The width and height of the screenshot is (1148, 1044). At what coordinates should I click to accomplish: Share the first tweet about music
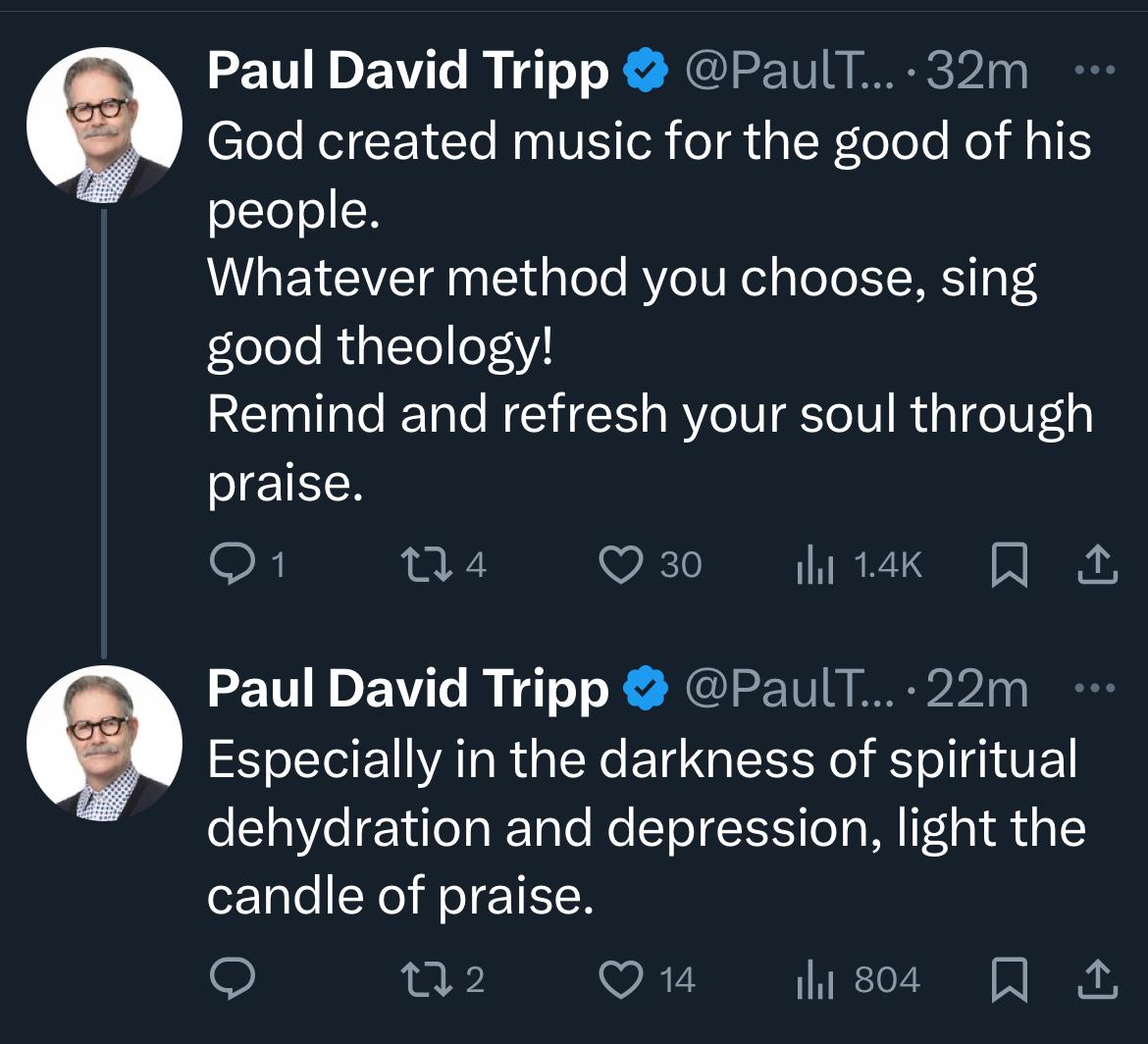point(1099,563)
